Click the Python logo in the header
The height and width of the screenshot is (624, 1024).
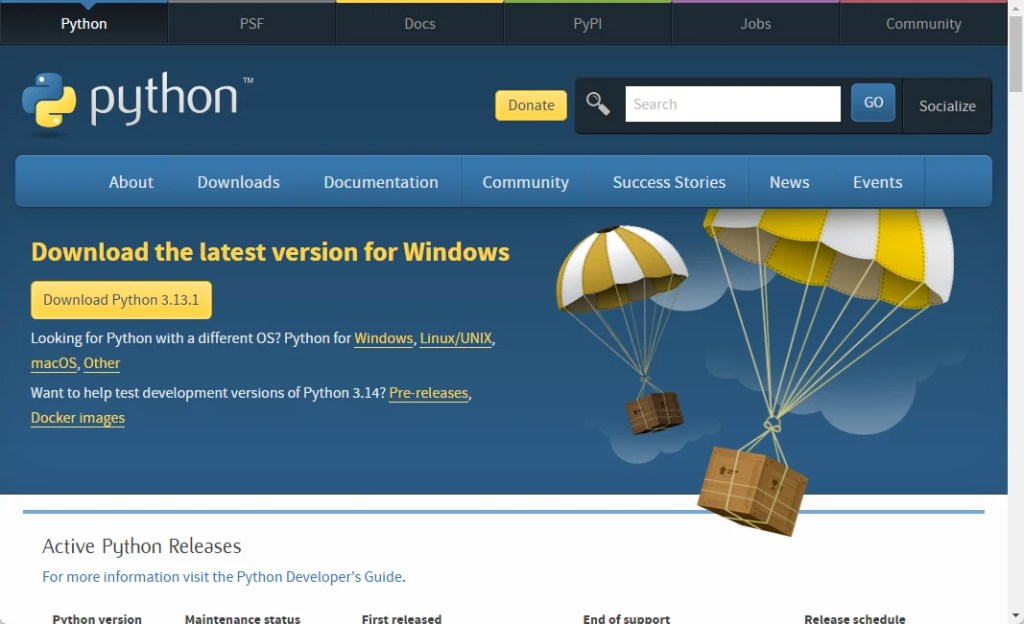coord(137,101)
